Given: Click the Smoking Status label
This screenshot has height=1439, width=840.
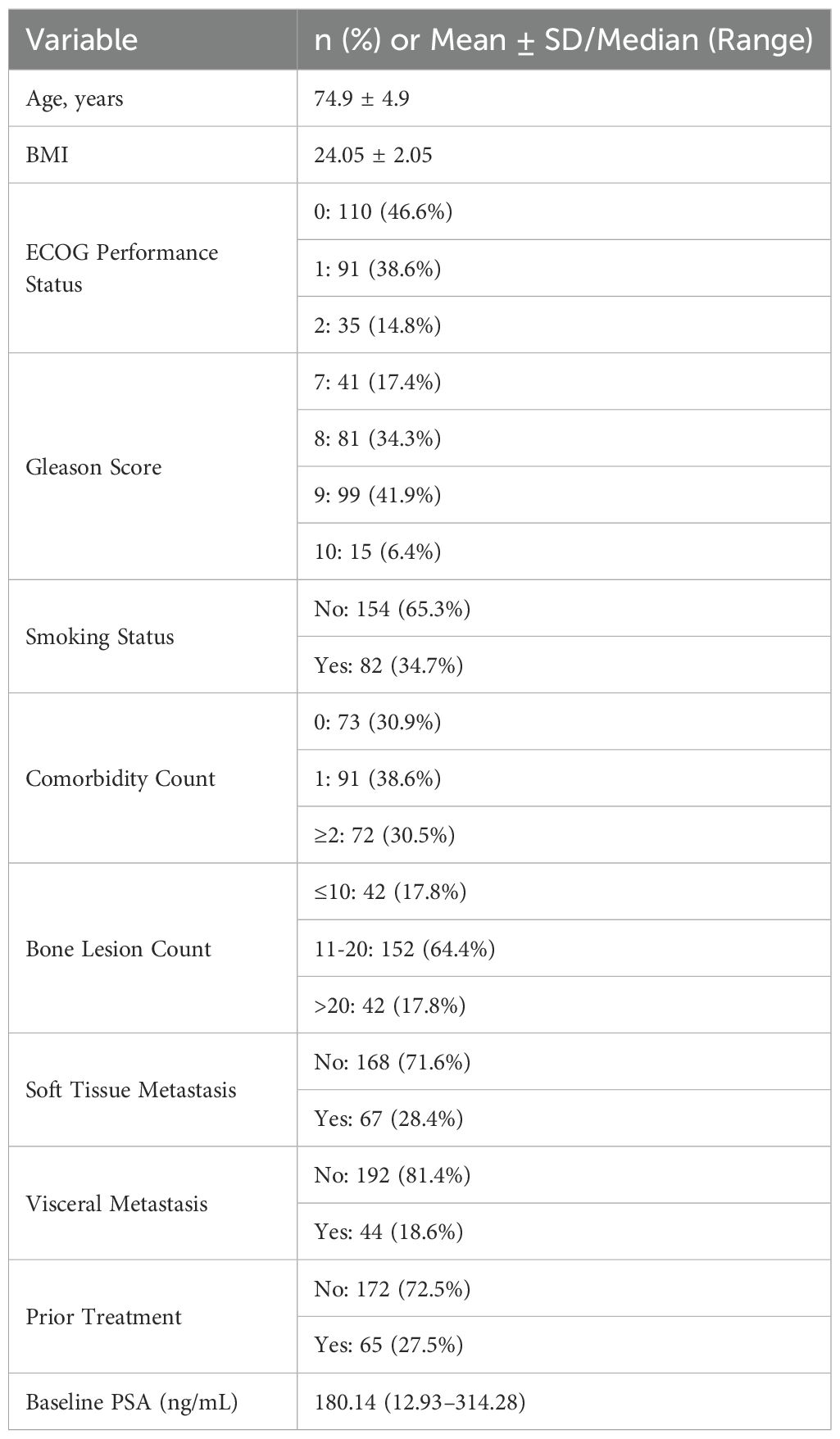Looking at the screenshot, I should click(100, 637).
